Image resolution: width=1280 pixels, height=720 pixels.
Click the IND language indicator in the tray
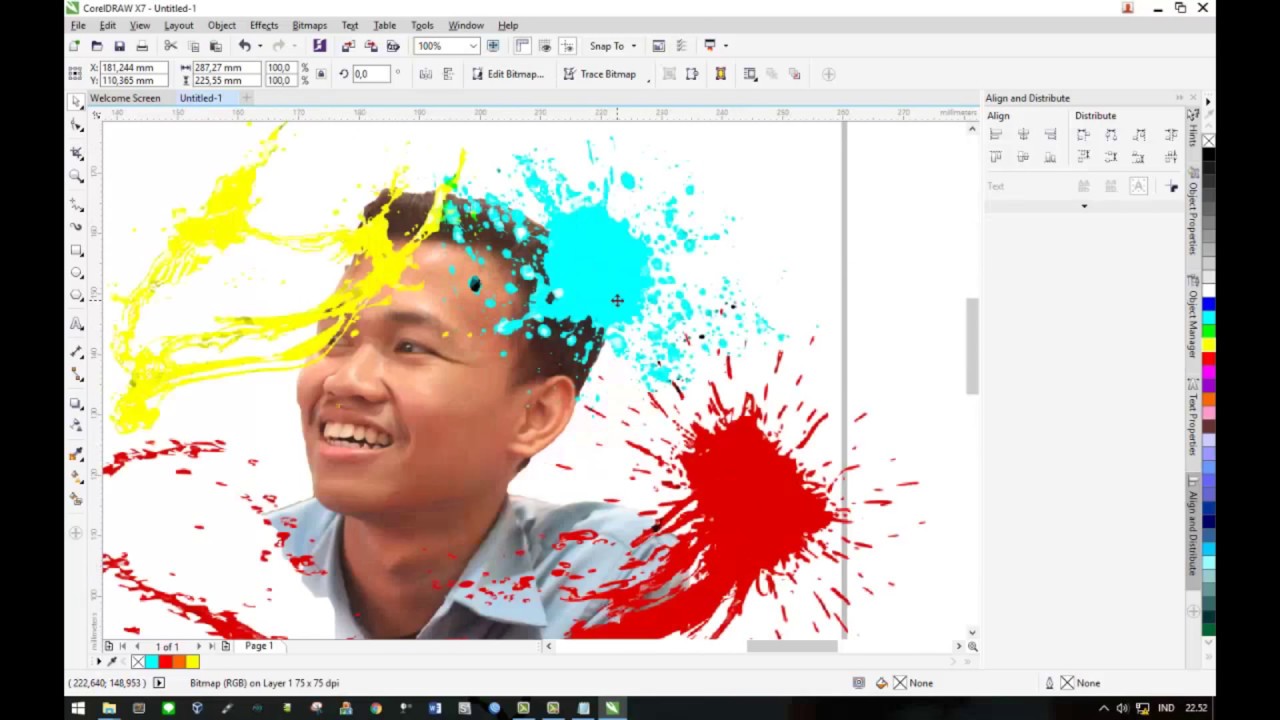[x=1166, y=708]
